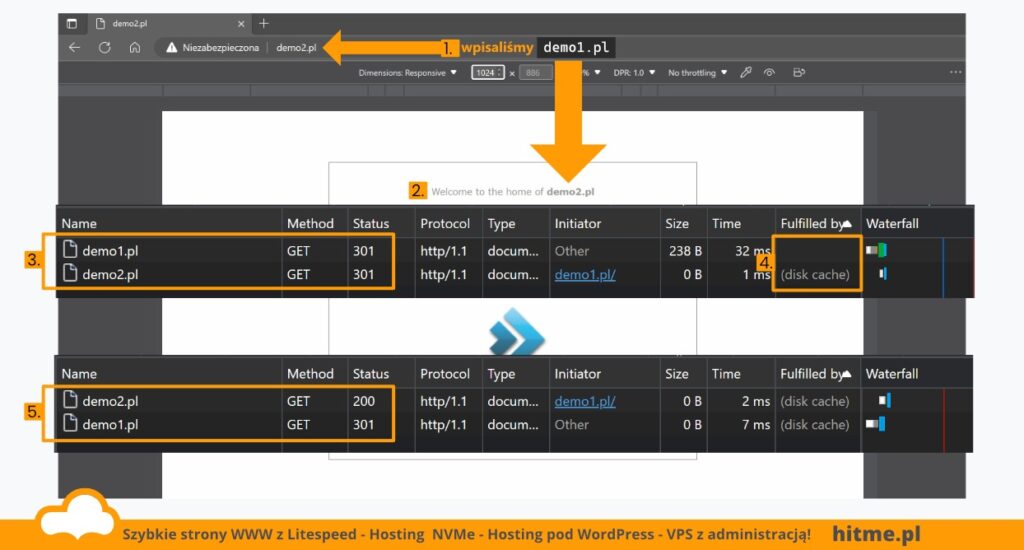Click the 1024 width input field
1024x550 pixels.
coord(488,73)
